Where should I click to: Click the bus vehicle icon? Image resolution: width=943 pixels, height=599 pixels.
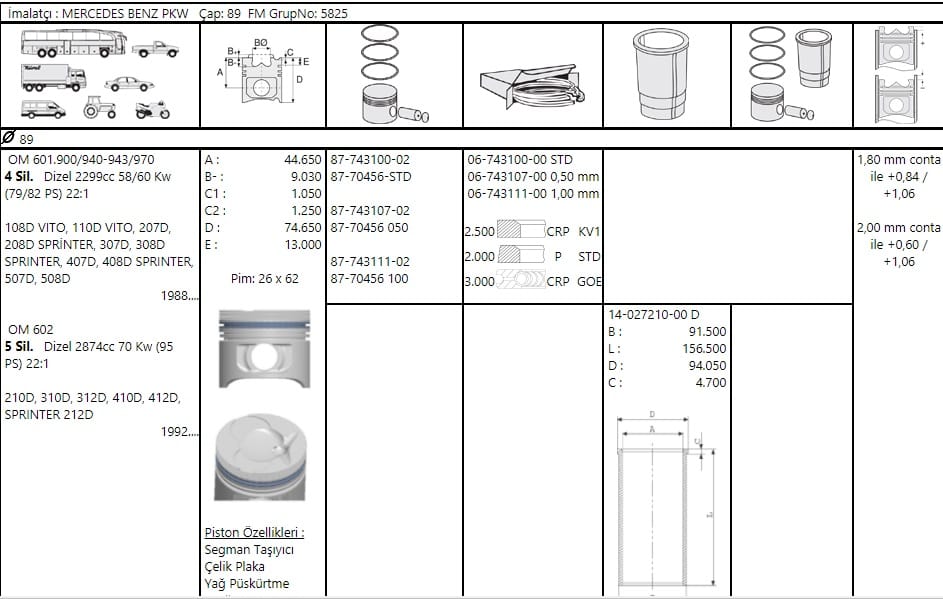(73, 43)
